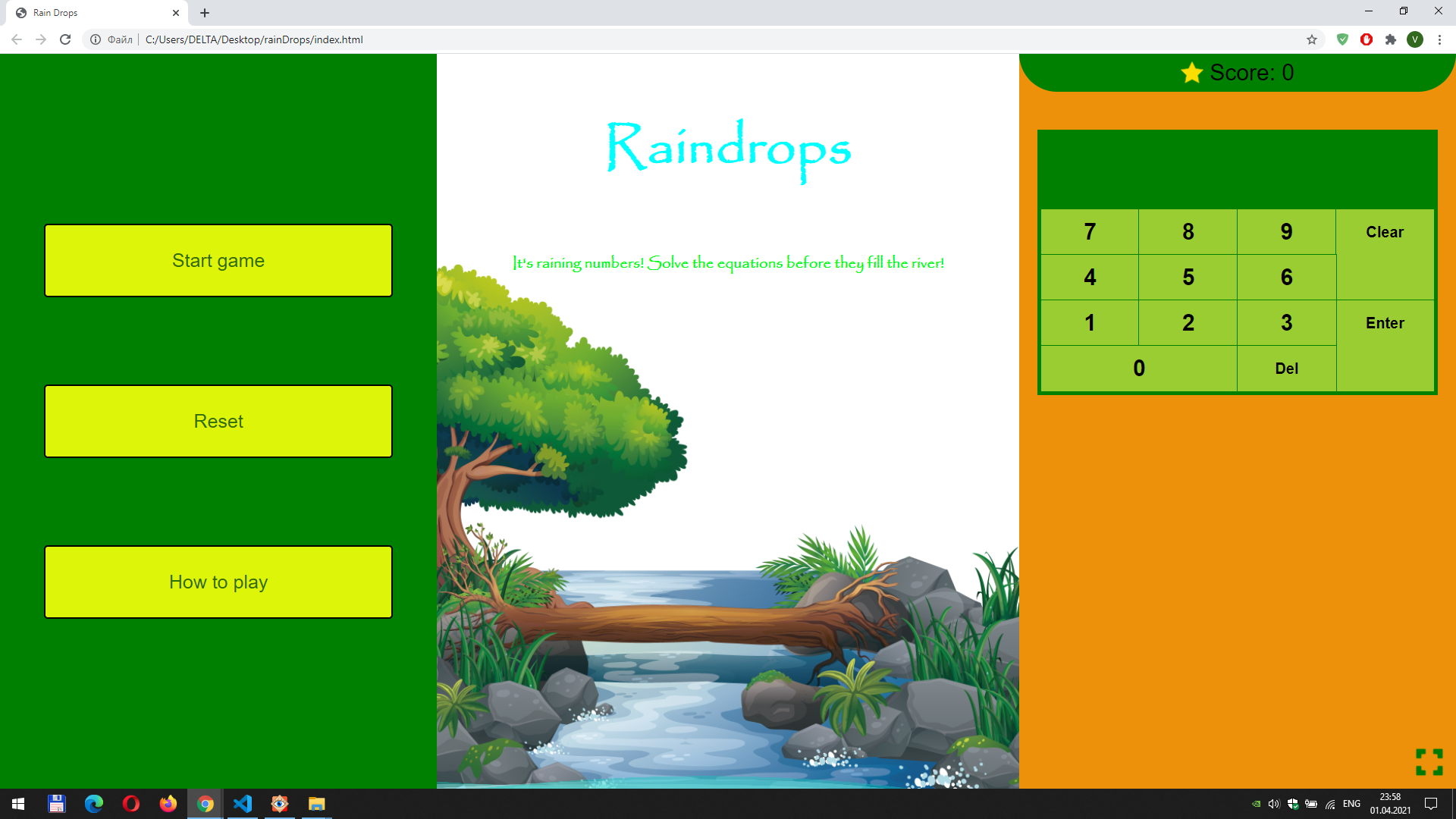Open the Chrome profile avatar V
This screenshot has width=1456, height=819.
[1415, 39]
